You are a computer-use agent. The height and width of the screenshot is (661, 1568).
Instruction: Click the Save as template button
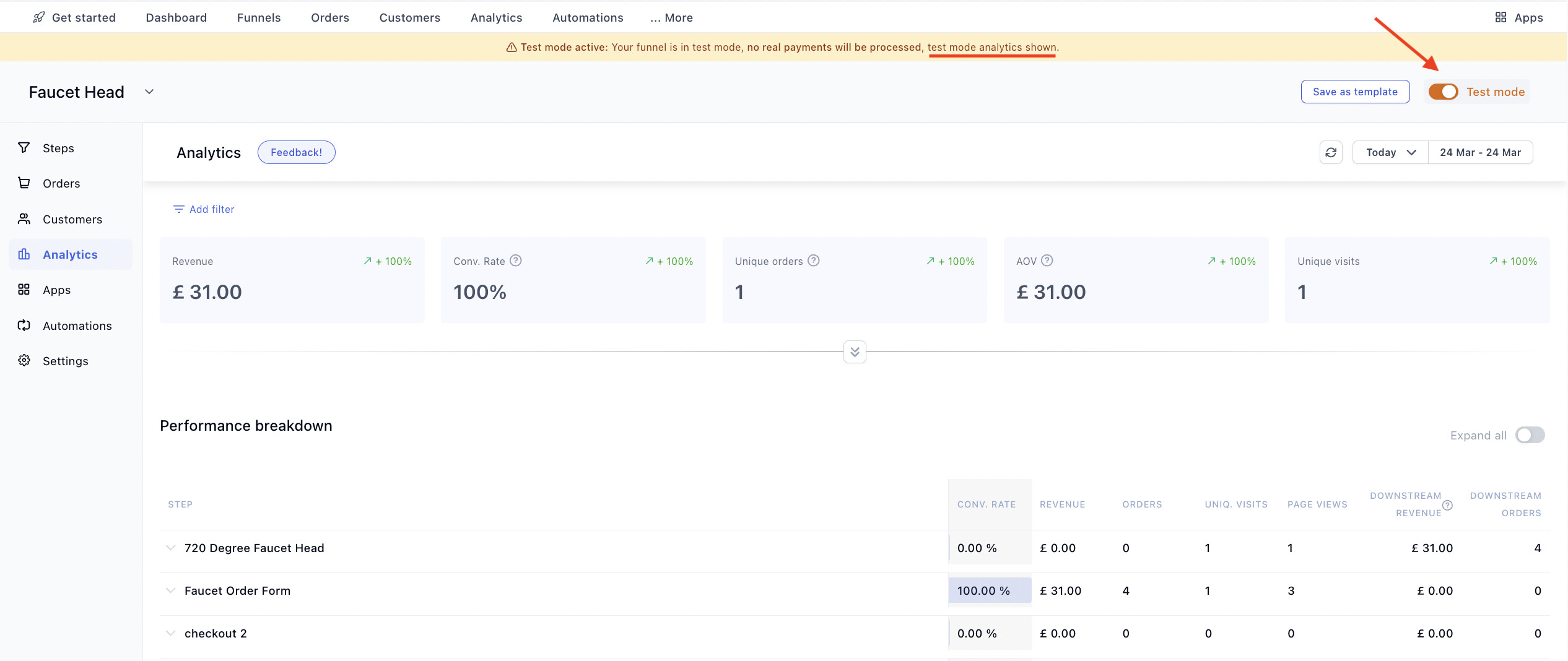click(x=1355, y=92)
